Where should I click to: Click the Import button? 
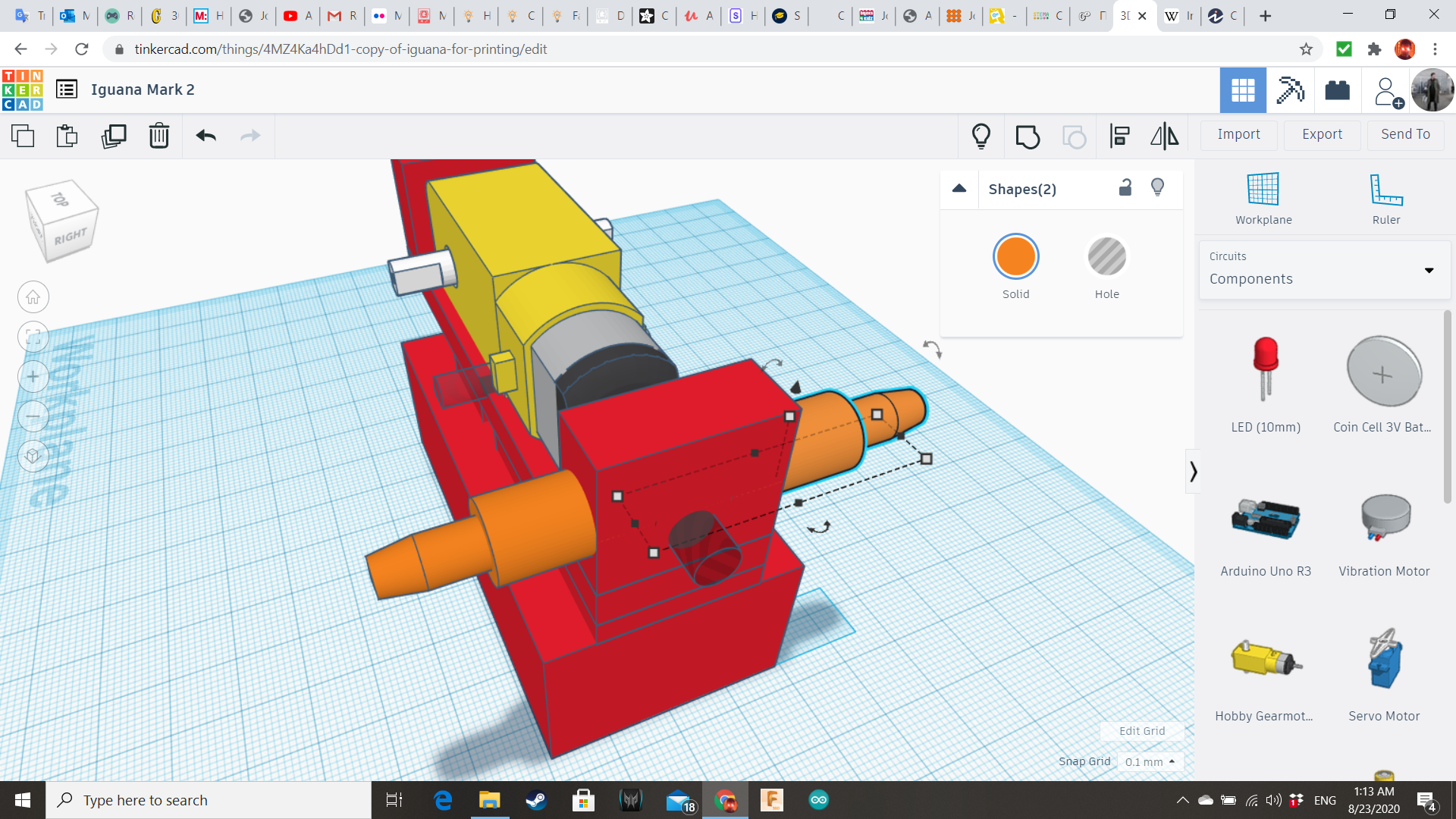[1238, 134]
